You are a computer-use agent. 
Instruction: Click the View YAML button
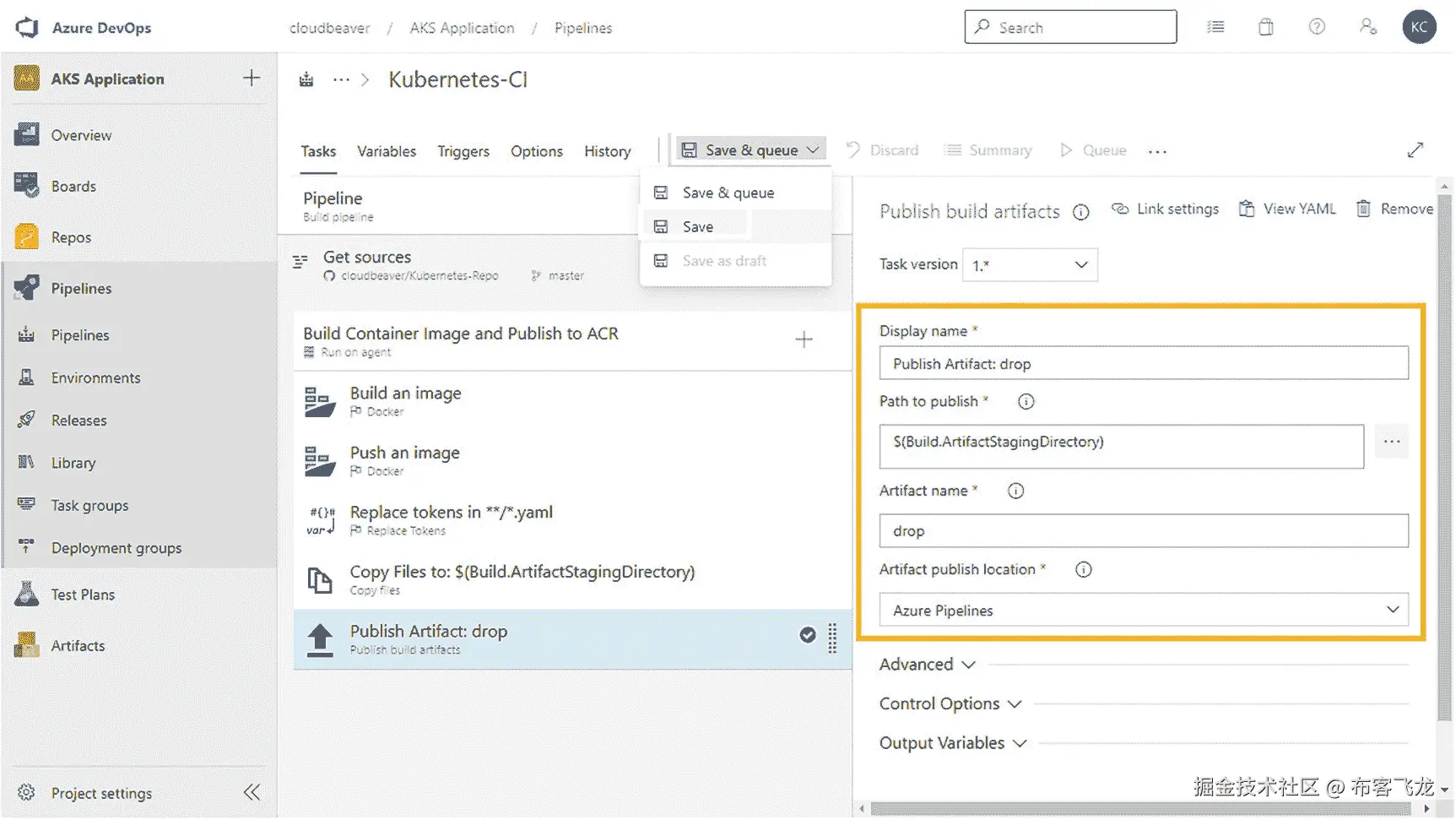click(1287, 209)
